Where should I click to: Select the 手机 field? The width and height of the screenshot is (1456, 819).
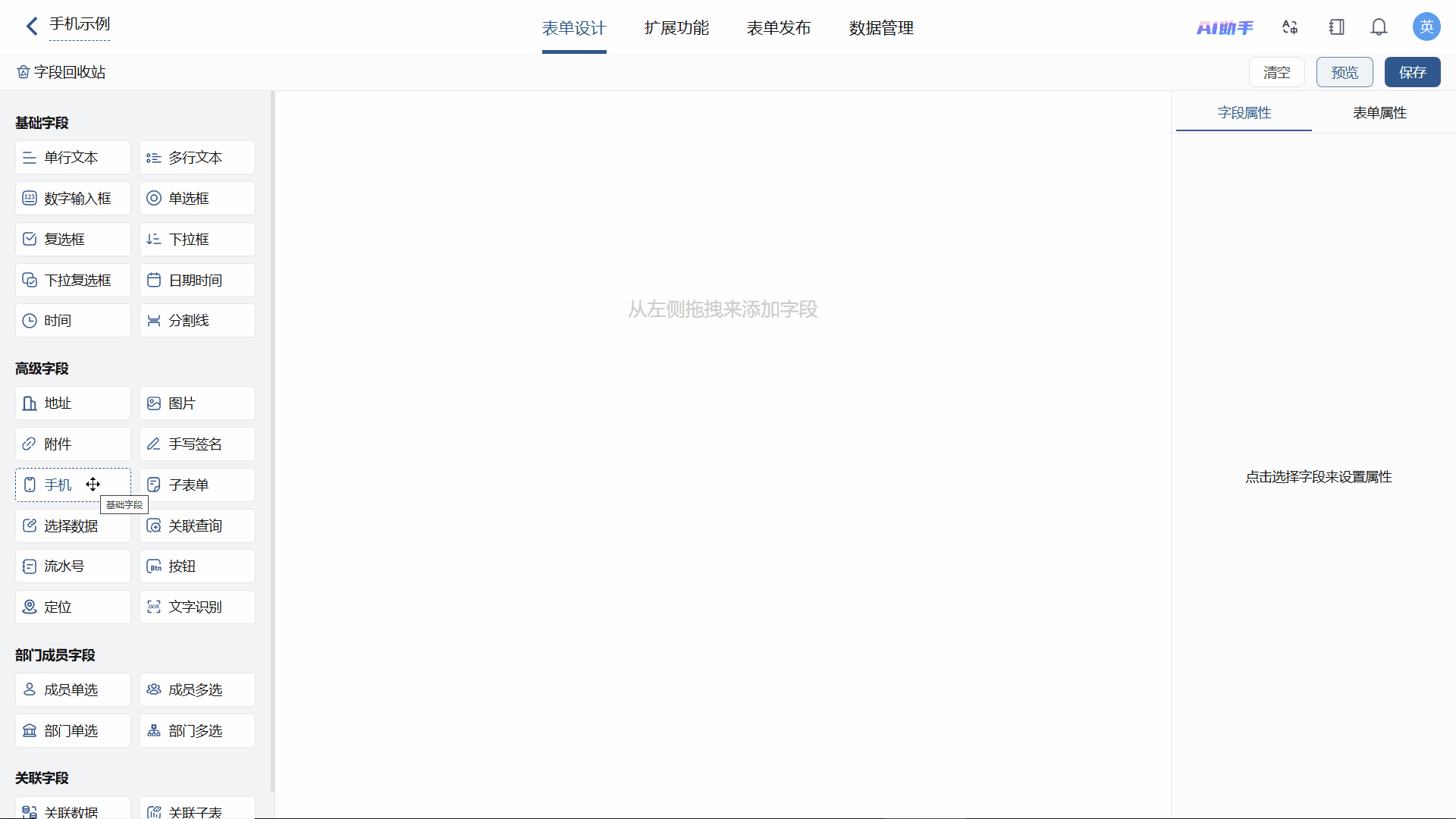pos(73,485)
